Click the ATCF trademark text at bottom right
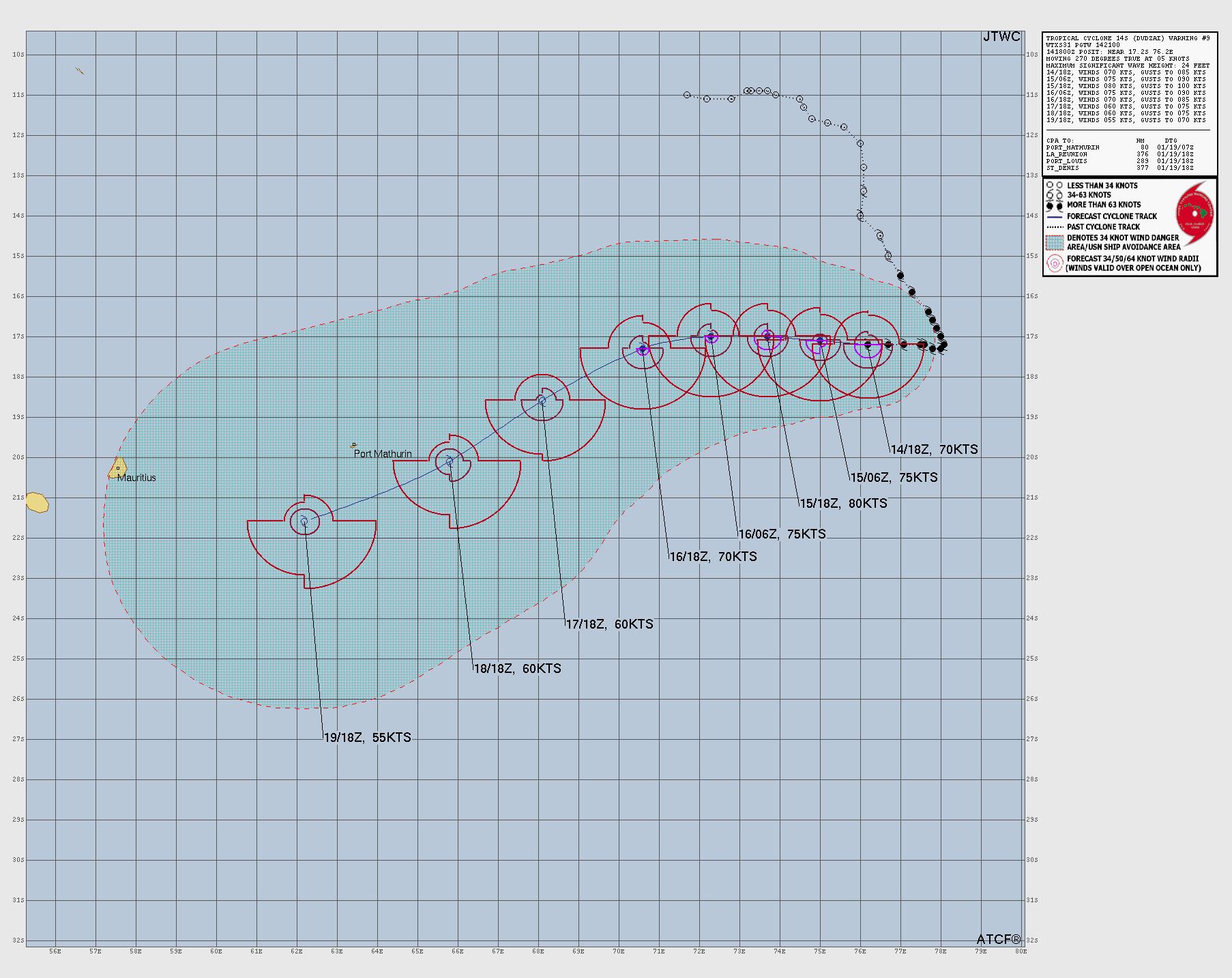The height and width of the screenshot is (978, 1232). click(999, 939)
